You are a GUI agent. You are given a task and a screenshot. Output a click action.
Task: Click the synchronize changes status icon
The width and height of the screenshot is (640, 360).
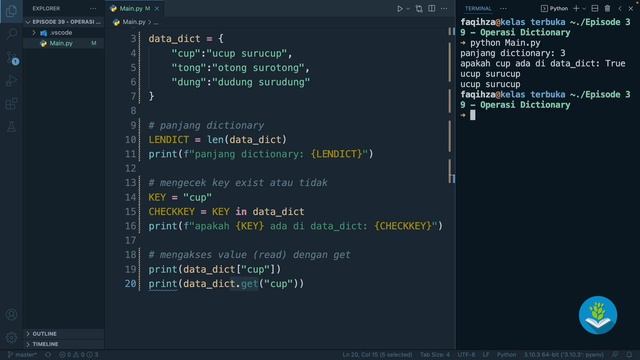pos(48,355)
